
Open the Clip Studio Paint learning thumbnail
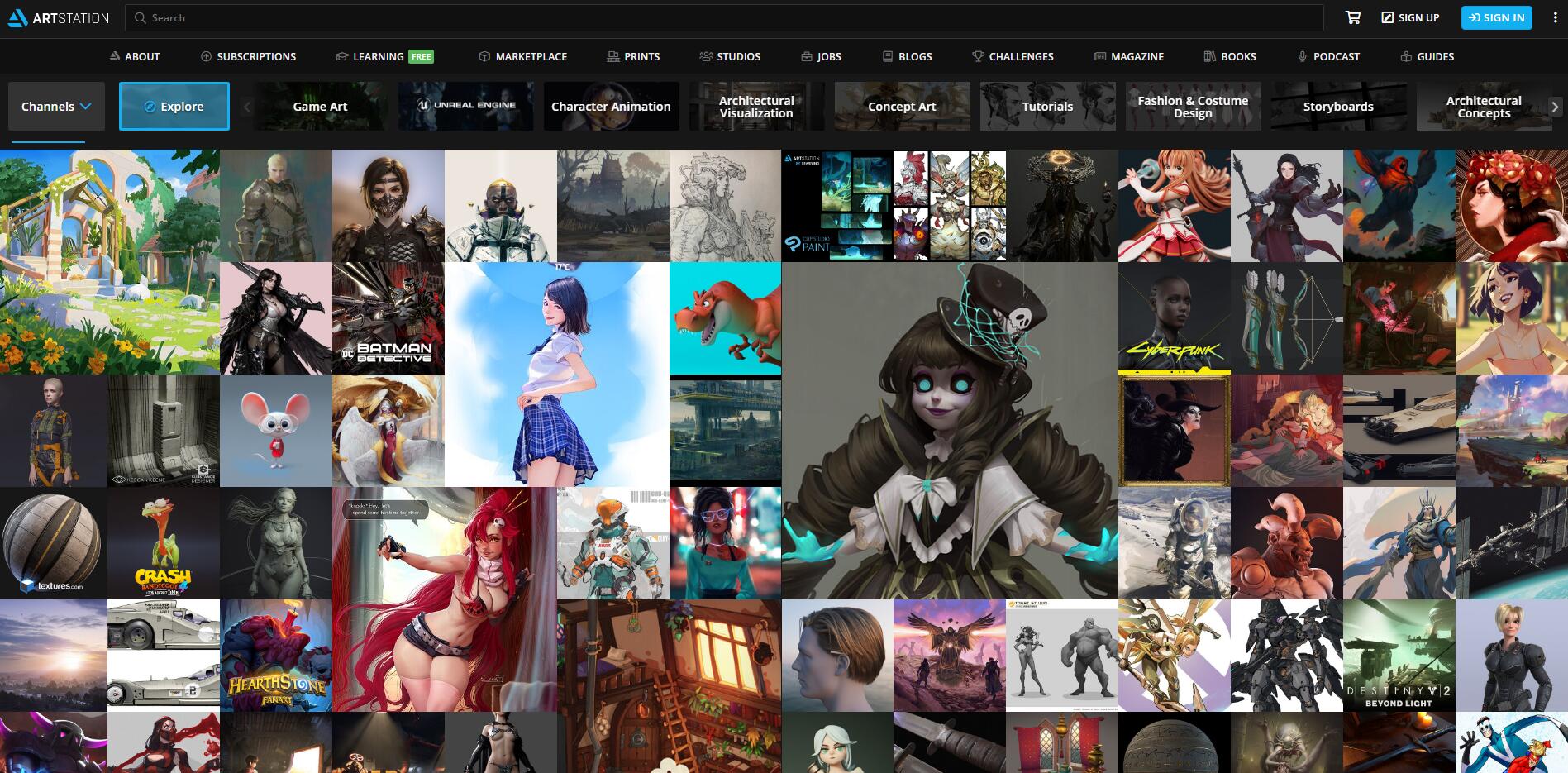point(837,206)
